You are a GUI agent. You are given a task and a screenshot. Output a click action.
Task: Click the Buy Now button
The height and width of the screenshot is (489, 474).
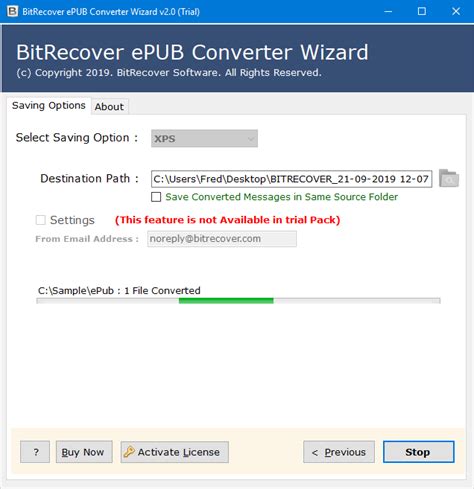[x=84, y=452]
